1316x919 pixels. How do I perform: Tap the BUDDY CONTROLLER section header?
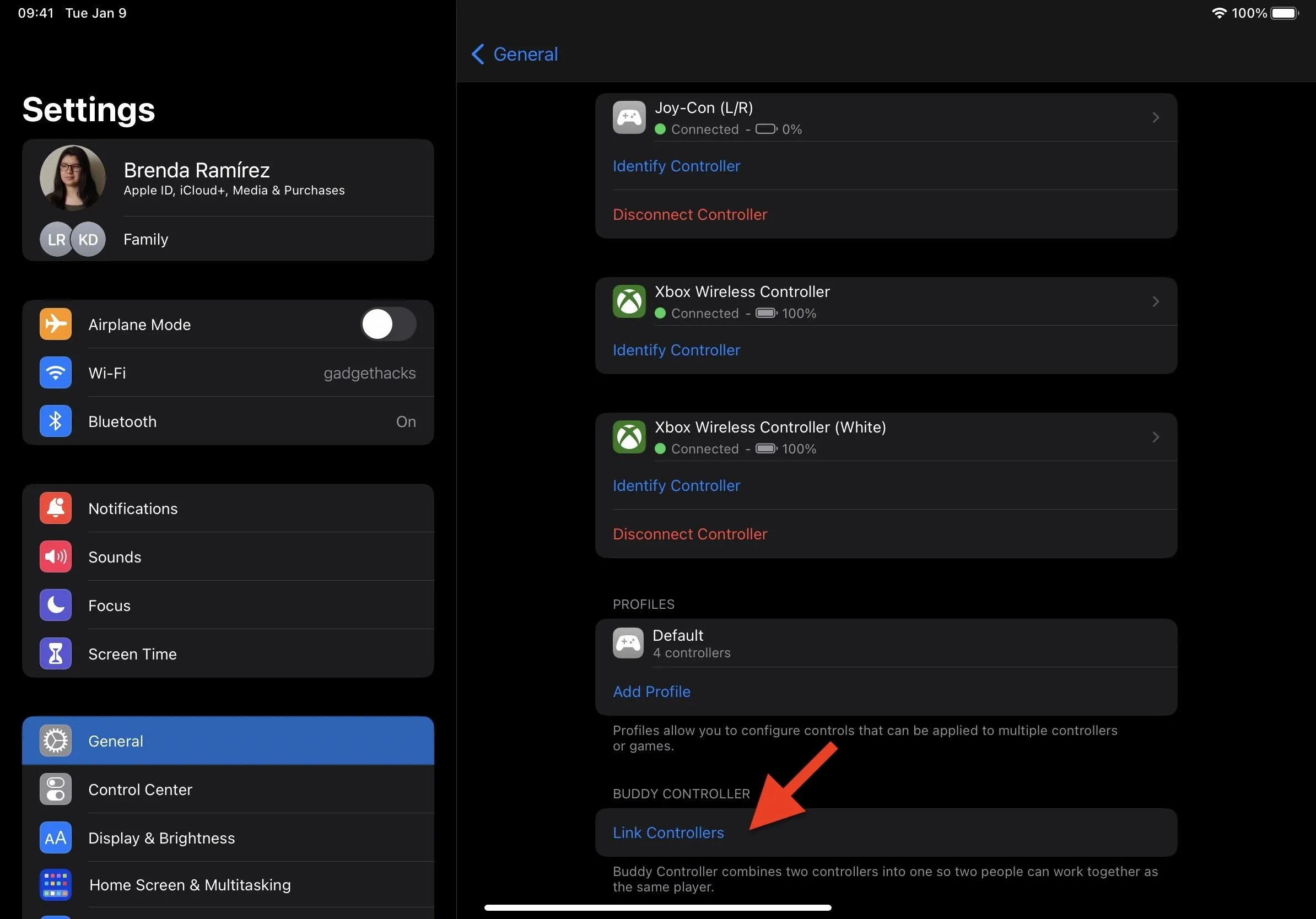pyautogui.click(x=681, y=793)
